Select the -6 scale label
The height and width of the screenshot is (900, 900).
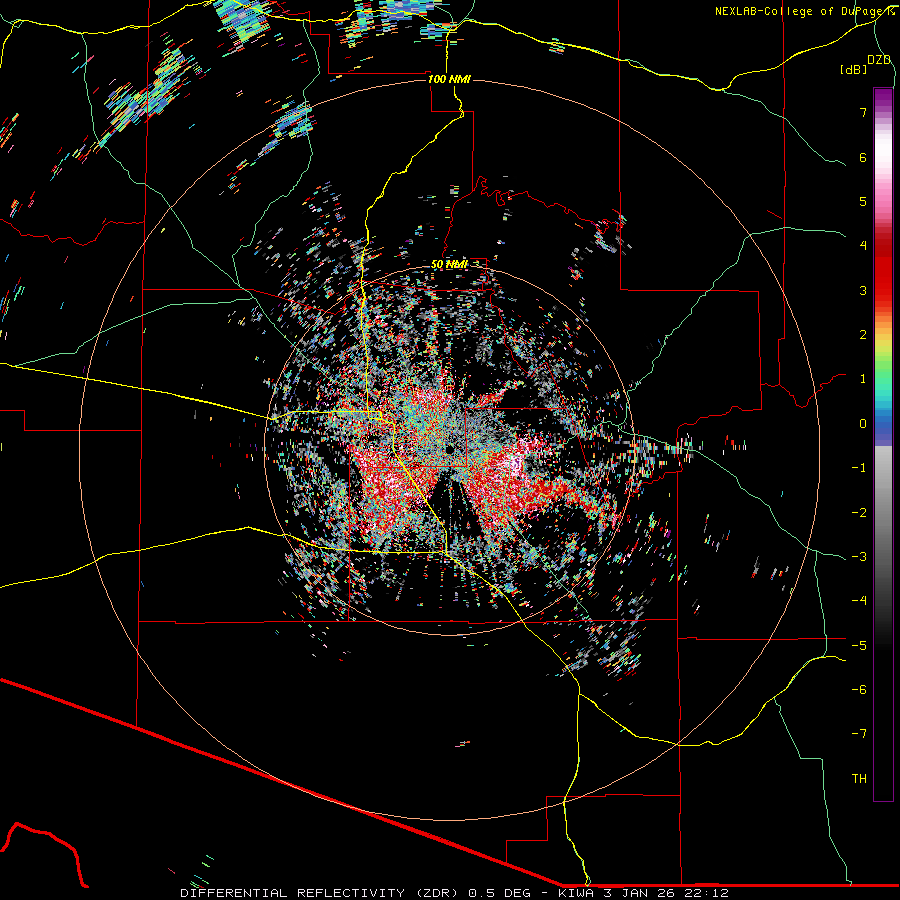pos(859,690)
